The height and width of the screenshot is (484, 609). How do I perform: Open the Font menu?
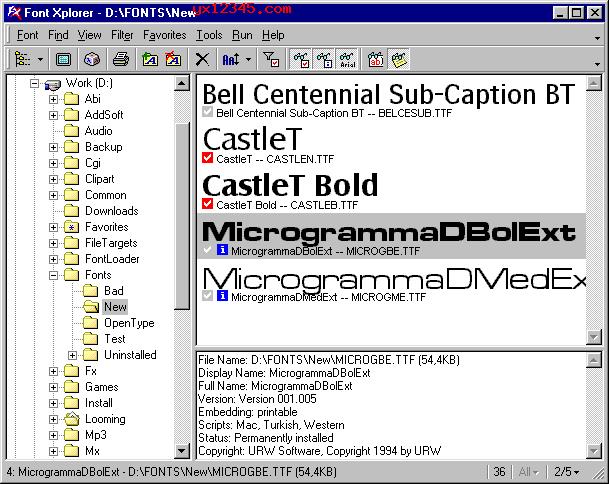pyautogui.click(x=27, y=35)
